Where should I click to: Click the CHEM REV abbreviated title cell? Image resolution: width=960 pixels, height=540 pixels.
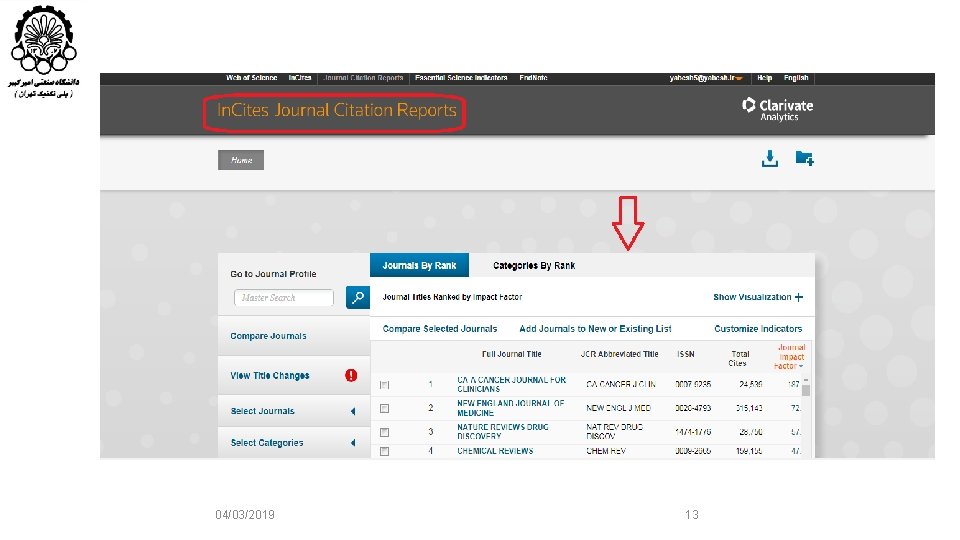tap(606, 451)
